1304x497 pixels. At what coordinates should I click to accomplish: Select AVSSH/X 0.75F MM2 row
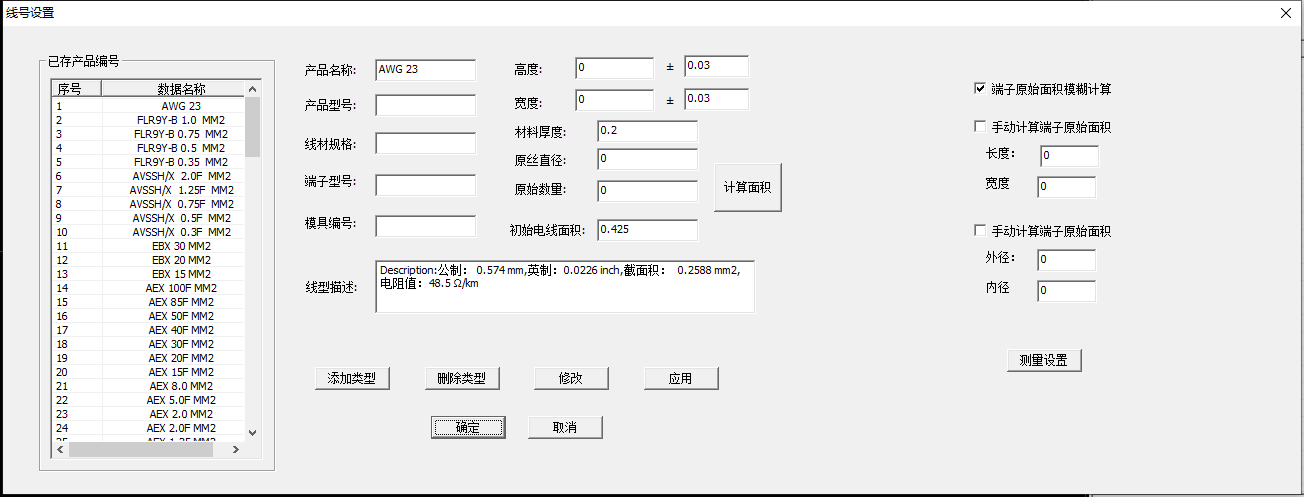click(148, 204)
